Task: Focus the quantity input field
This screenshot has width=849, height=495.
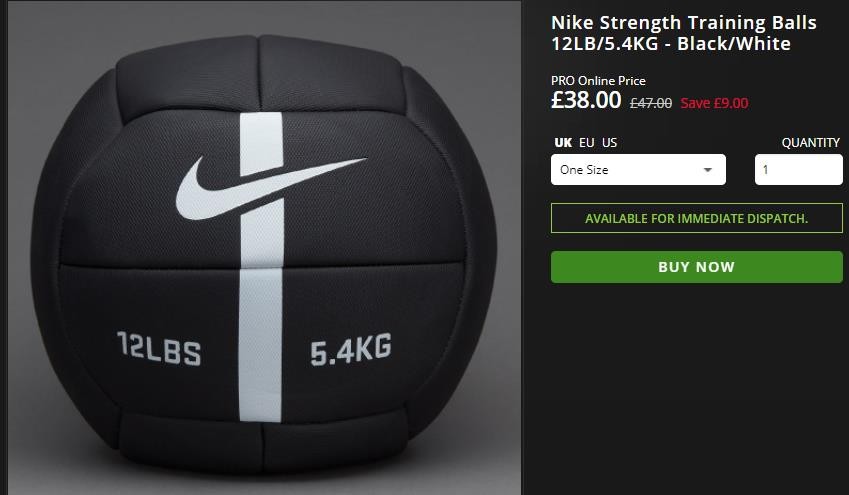Action: click(798, 170)
